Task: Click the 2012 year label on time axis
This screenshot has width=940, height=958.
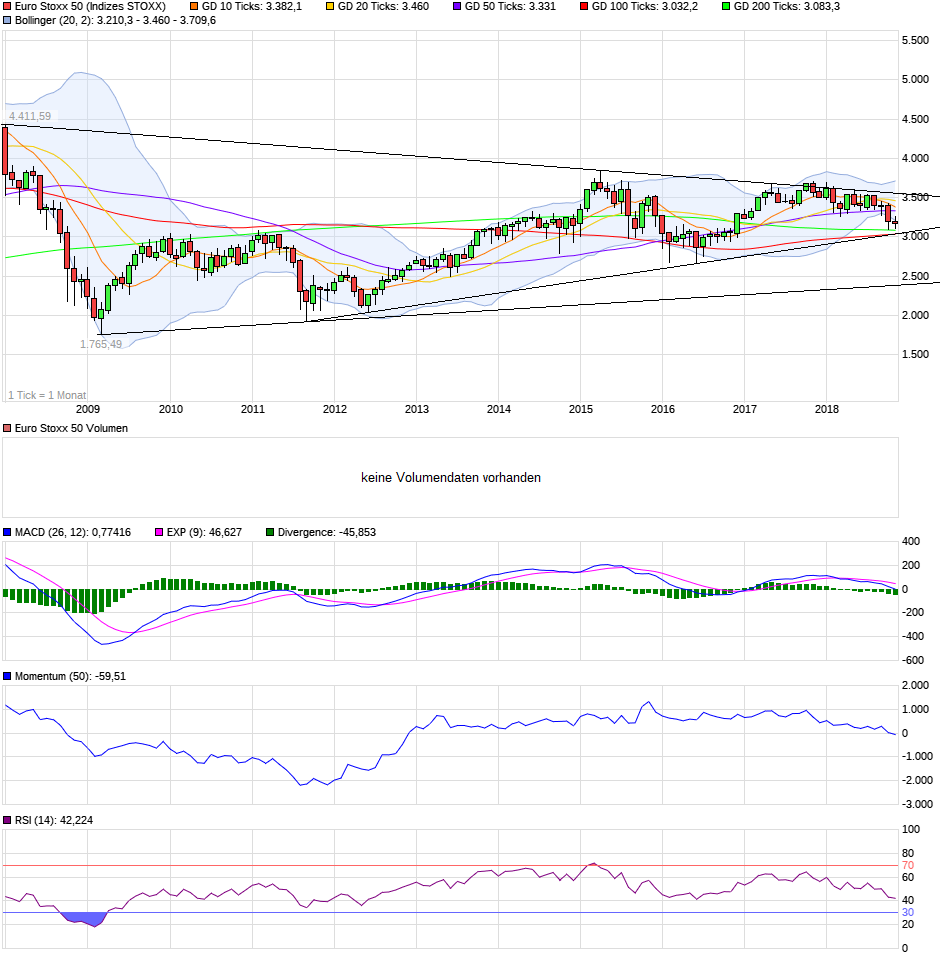Action: (335, 409)
